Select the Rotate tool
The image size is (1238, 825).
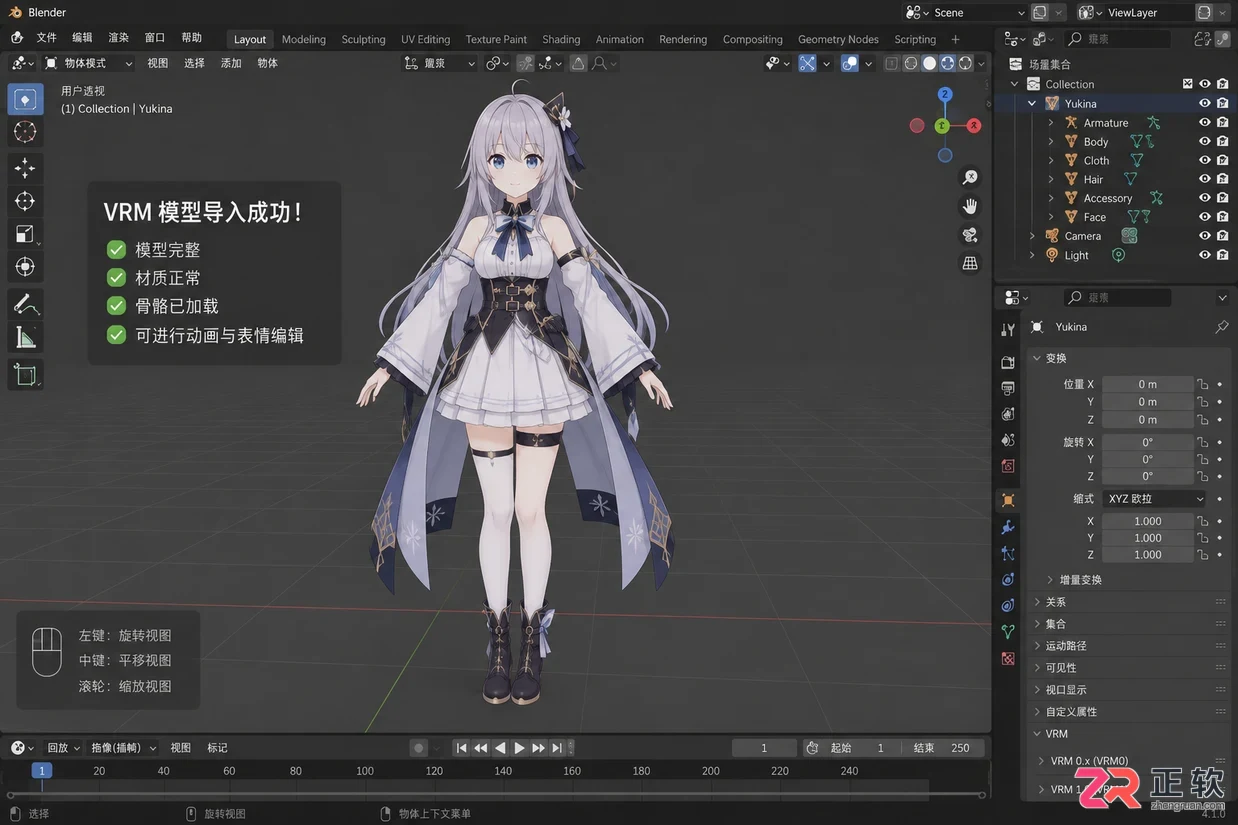point(26,201)
